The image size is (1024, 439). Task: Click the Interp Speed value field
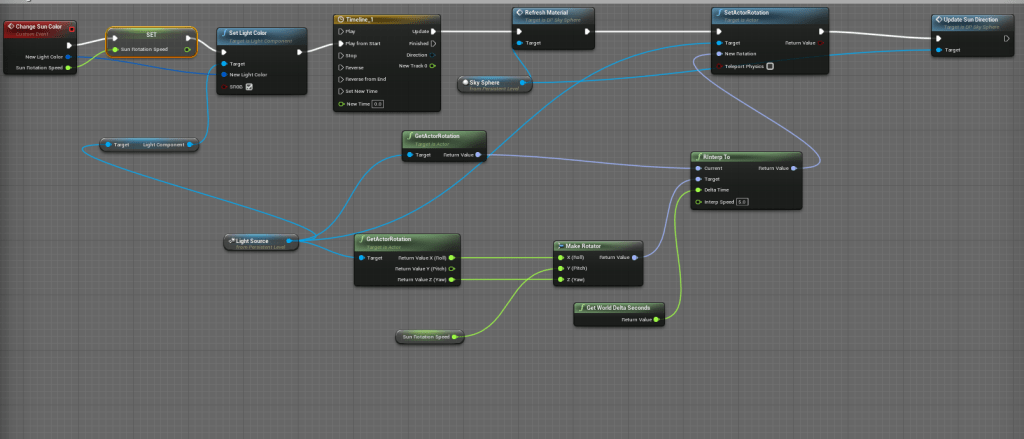pos(743,202)
